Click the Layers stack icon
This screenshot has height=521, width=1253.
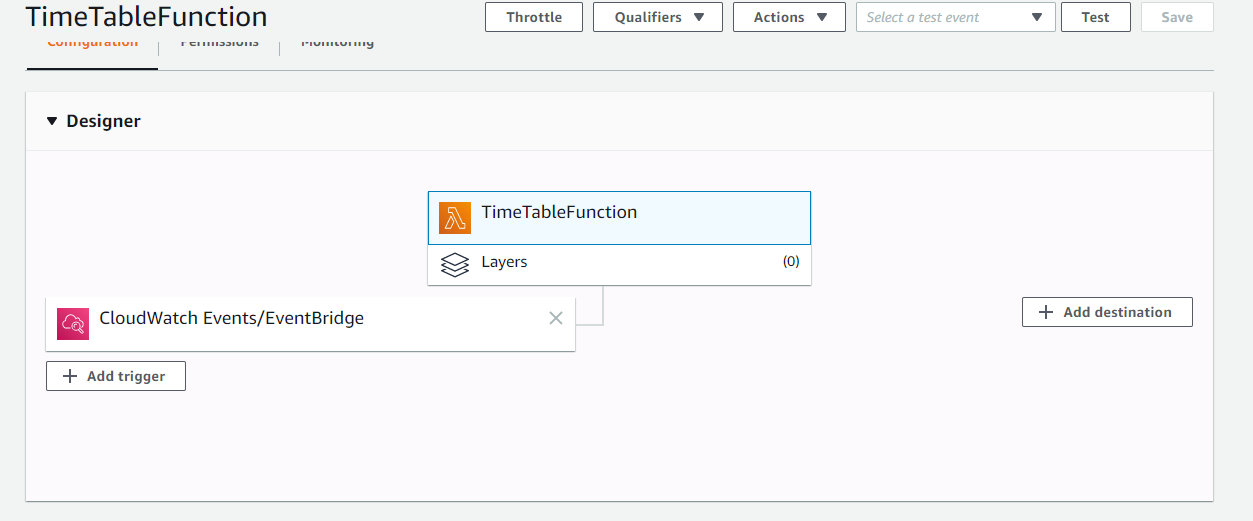tap(455, 265)
